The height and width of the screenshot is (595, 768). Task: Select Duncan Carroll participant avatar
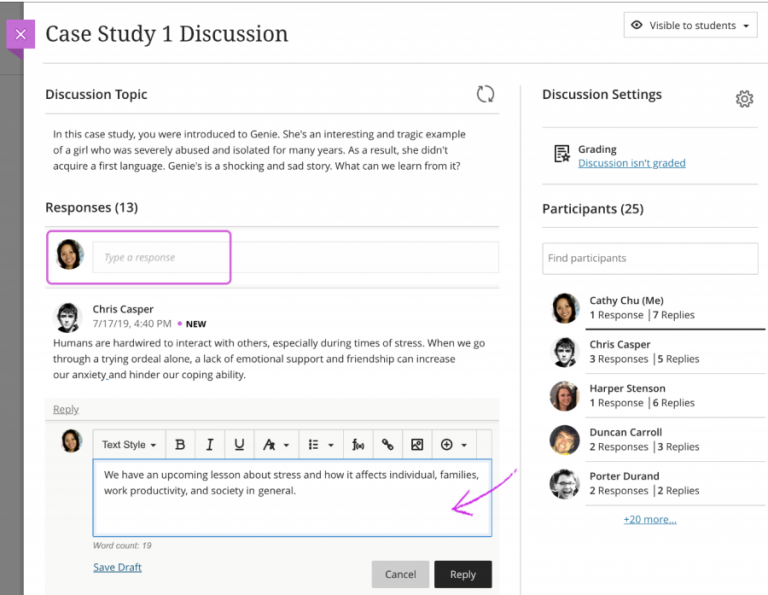coord(564,440)
